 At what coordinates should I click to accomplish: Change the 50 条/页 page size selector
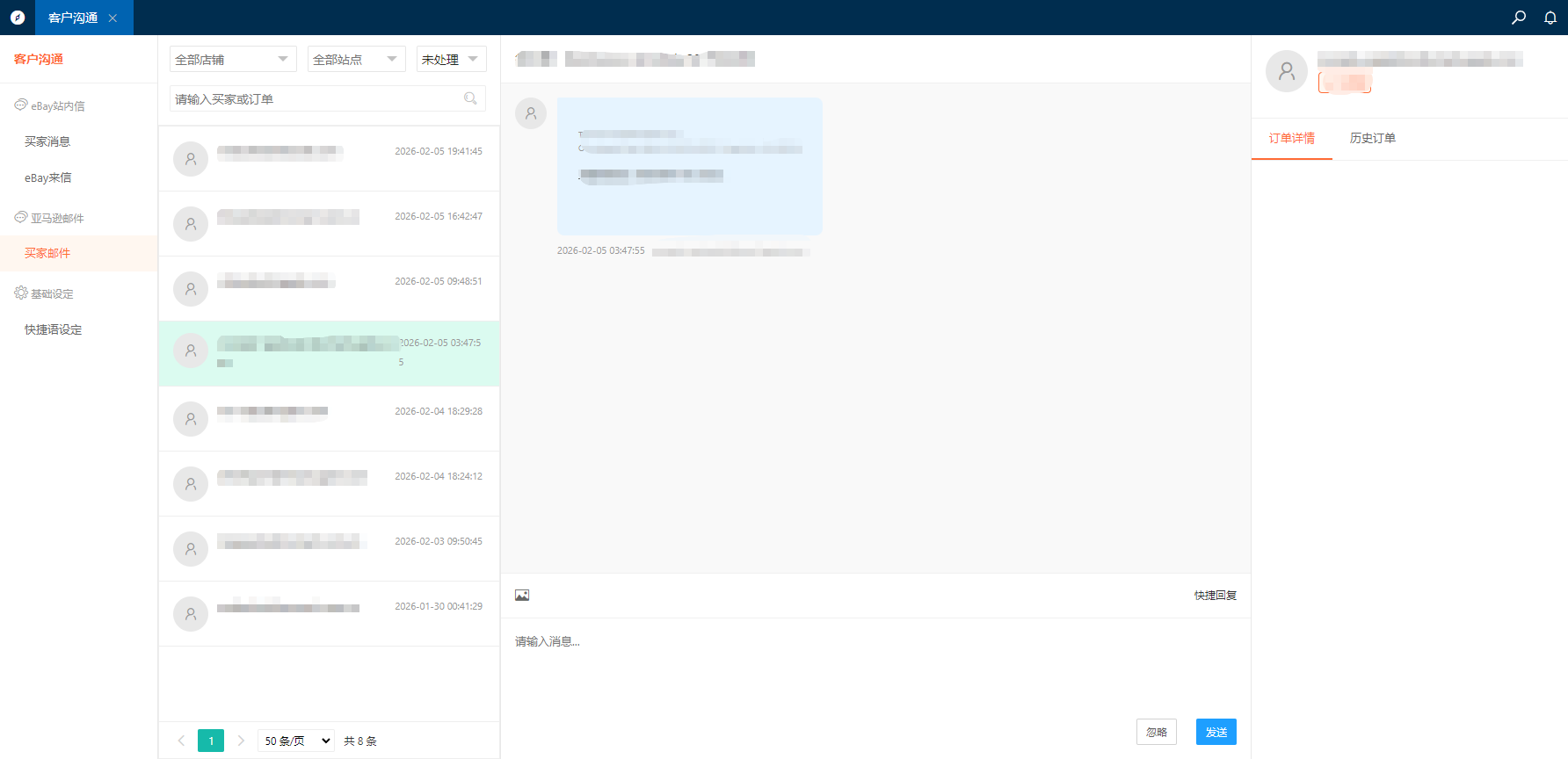point(296,741)
